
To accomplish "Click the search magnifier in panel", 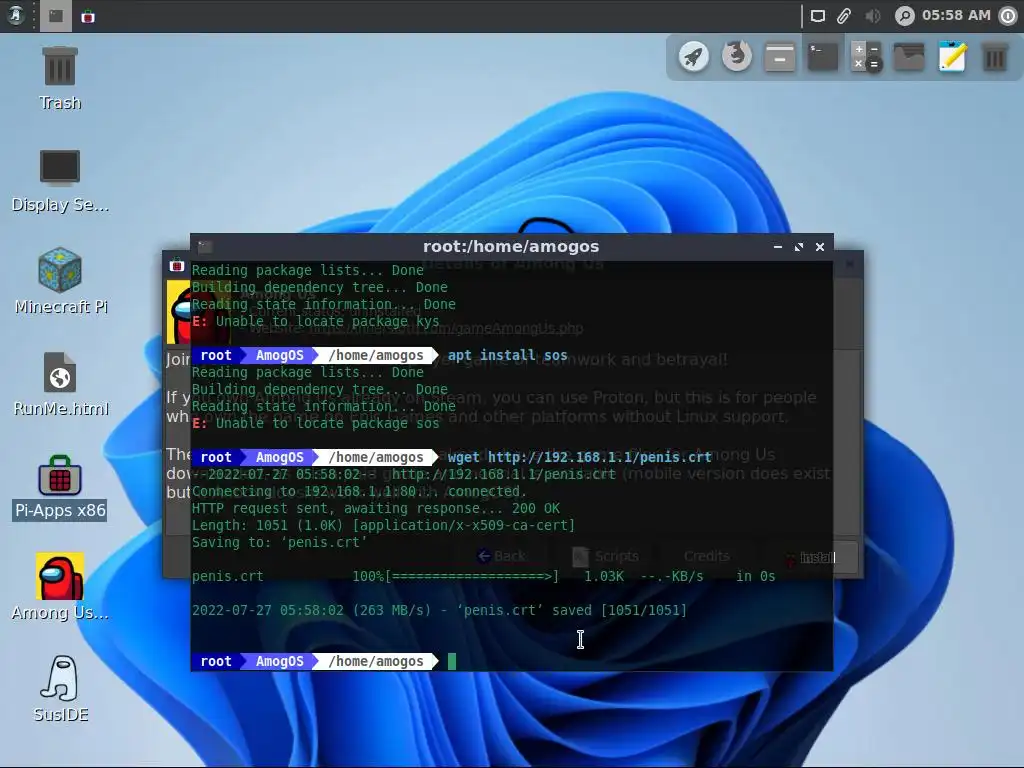I will (904, 16).
